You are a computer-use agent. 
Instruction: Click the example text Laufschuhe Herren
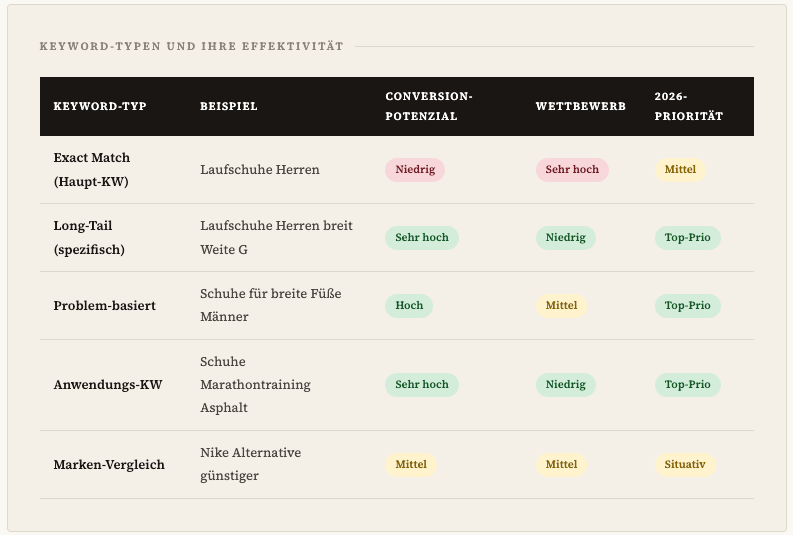260,170
